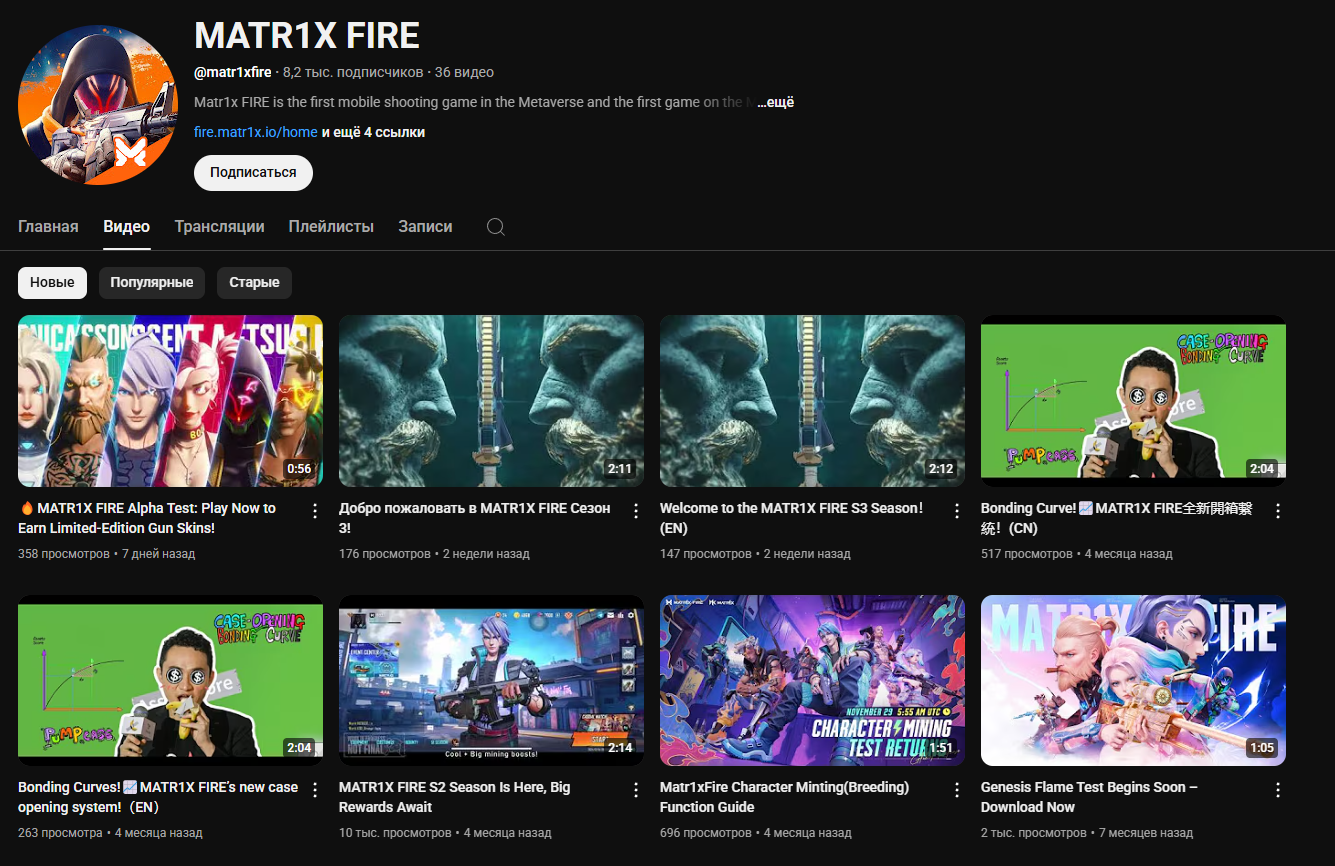Screen dimensions: 1335x866
Task: Switch to the Трансляции tab
Action: (219, 227)
